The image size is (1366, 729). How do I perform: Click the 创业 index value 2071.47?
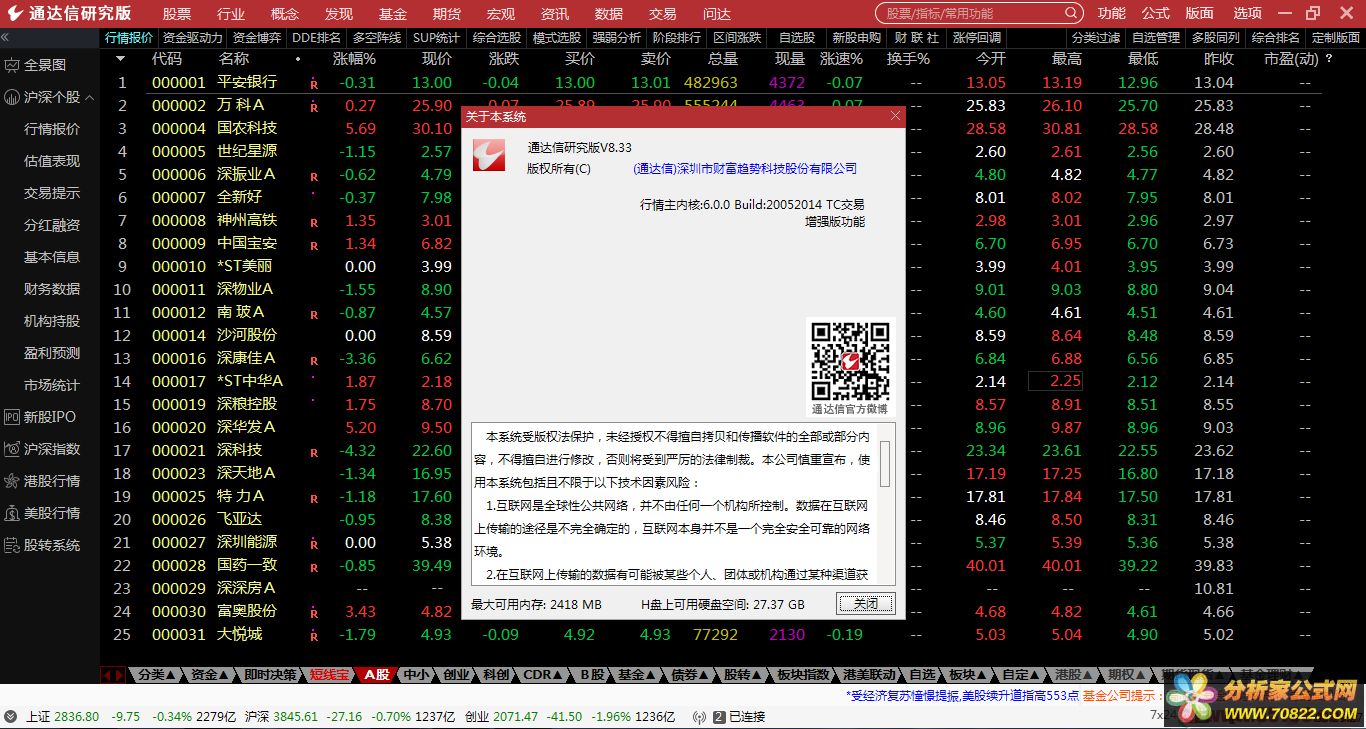point(516,717)
